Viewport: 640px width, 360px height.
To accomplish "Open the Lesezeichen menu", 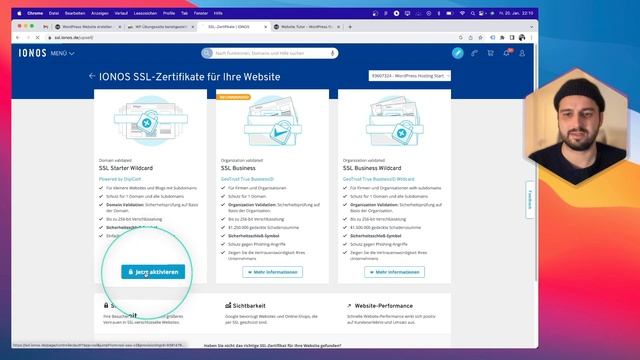I will (145, 13).
